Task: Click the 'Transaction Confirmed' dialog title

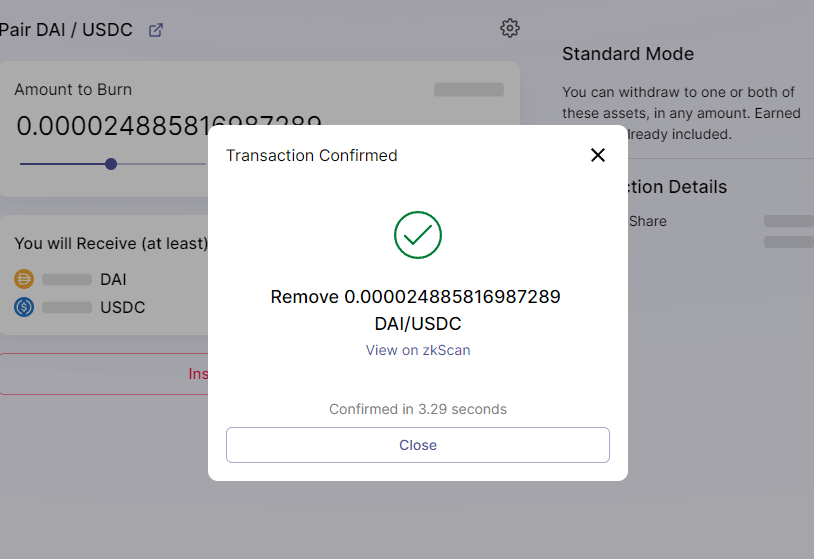Action: click(311, 155)
